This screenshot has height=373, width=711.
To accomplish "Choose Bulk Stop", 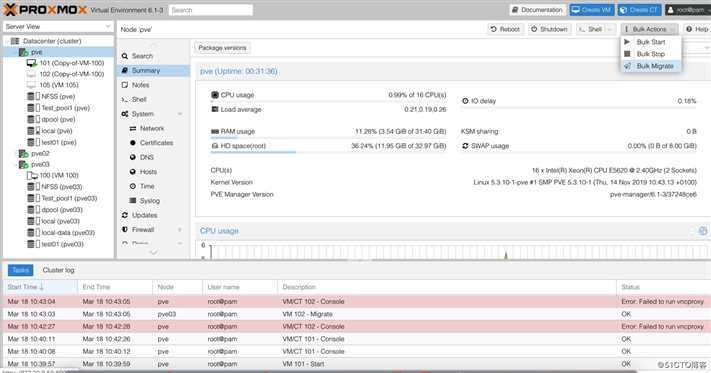I will [x=651, y=54].
